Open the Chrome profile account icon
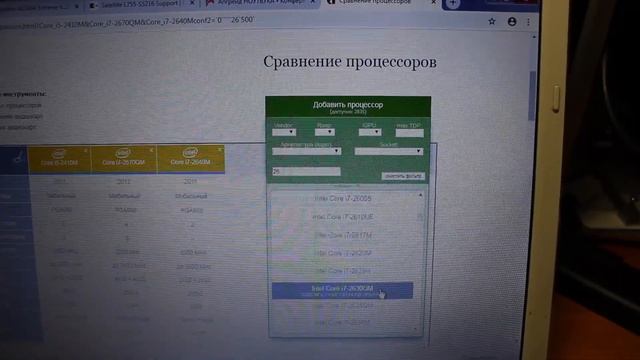 click(512, 22)
